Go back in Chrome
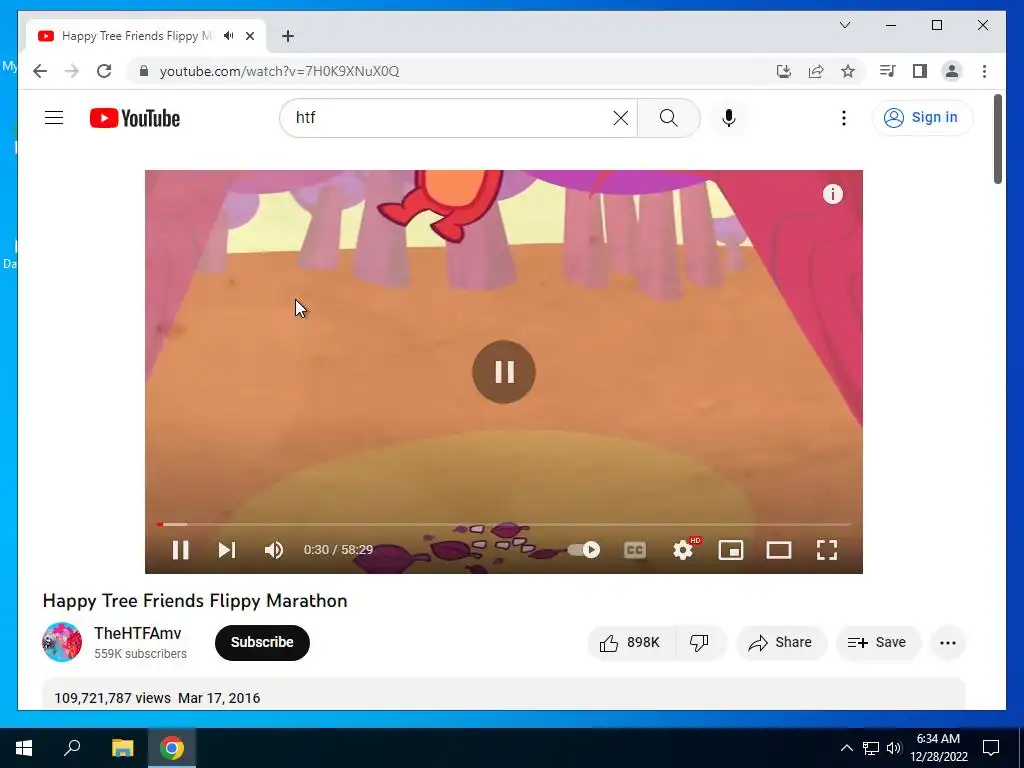This screenshot has height=768, width=1024. pyautogui.click(x=40, y=71)
